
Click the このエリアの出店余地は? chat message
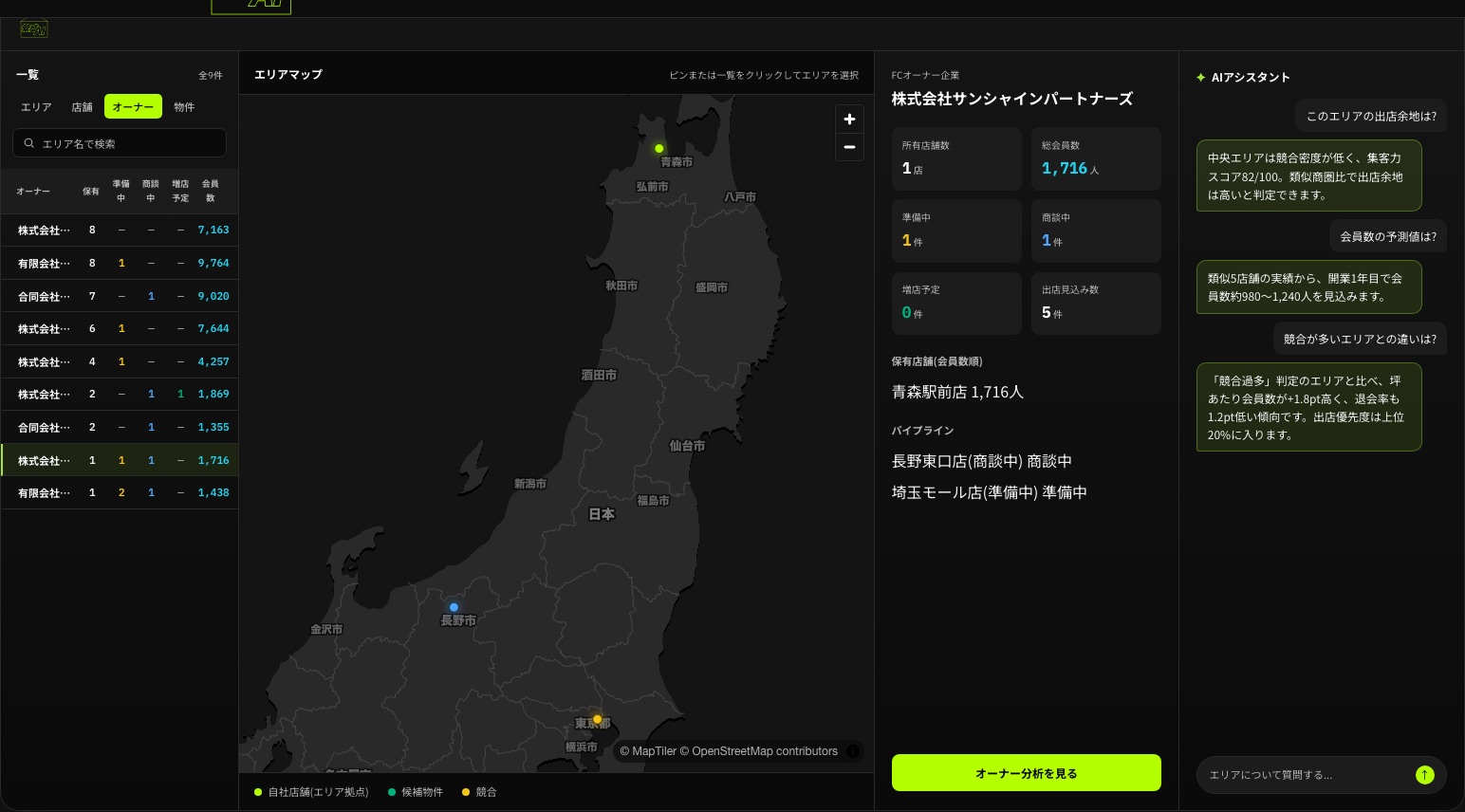[x=1371, y=117]
